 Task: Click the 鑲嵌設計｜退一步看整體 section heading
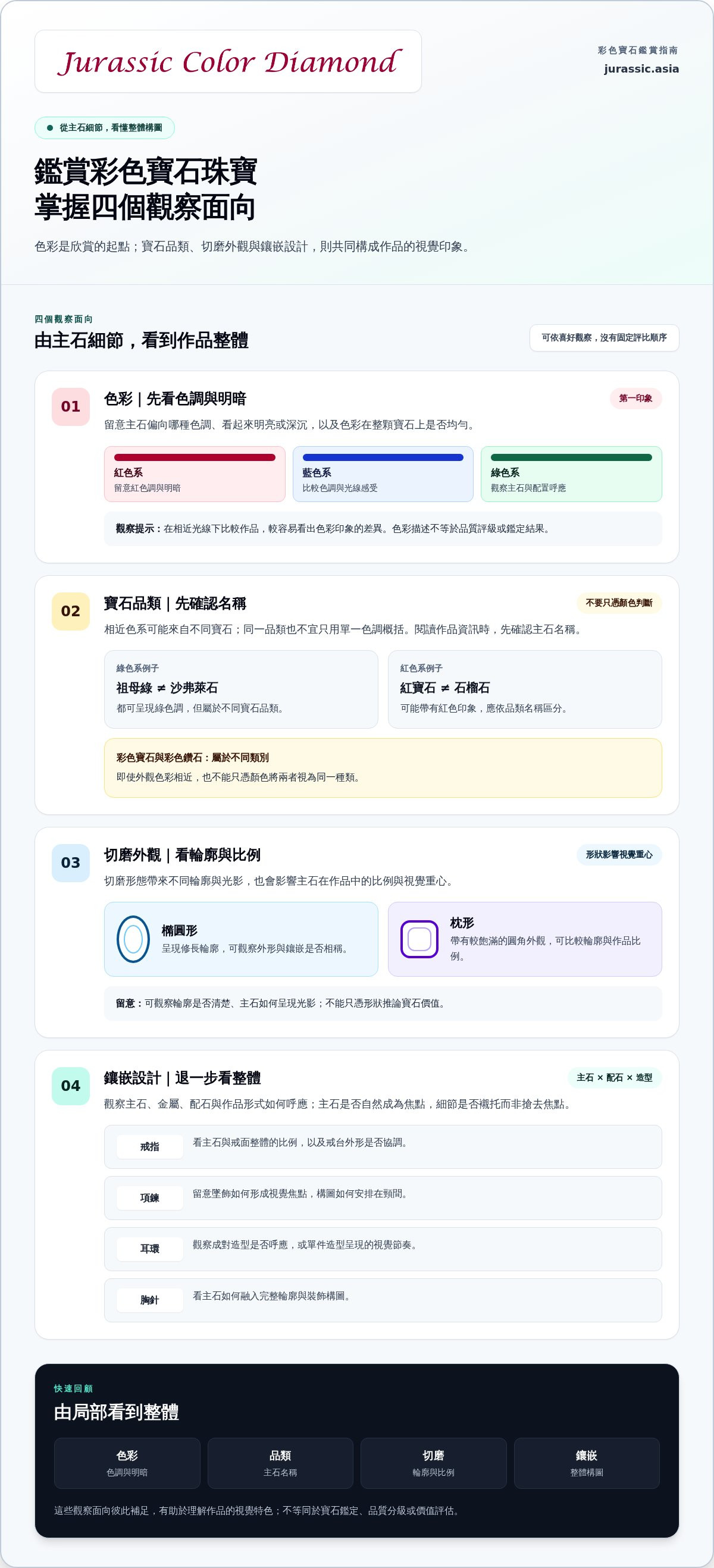[x=182, y=1078]
